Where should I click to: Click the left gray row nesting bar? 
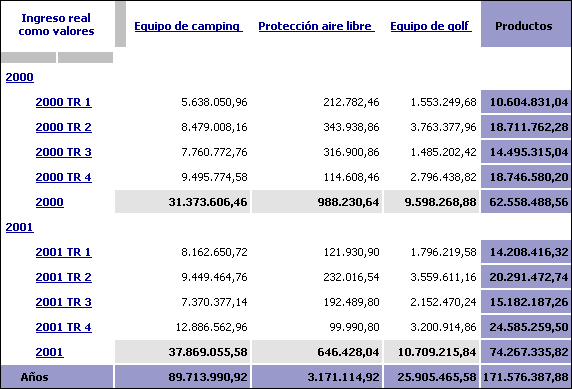[x=28, y=57]
